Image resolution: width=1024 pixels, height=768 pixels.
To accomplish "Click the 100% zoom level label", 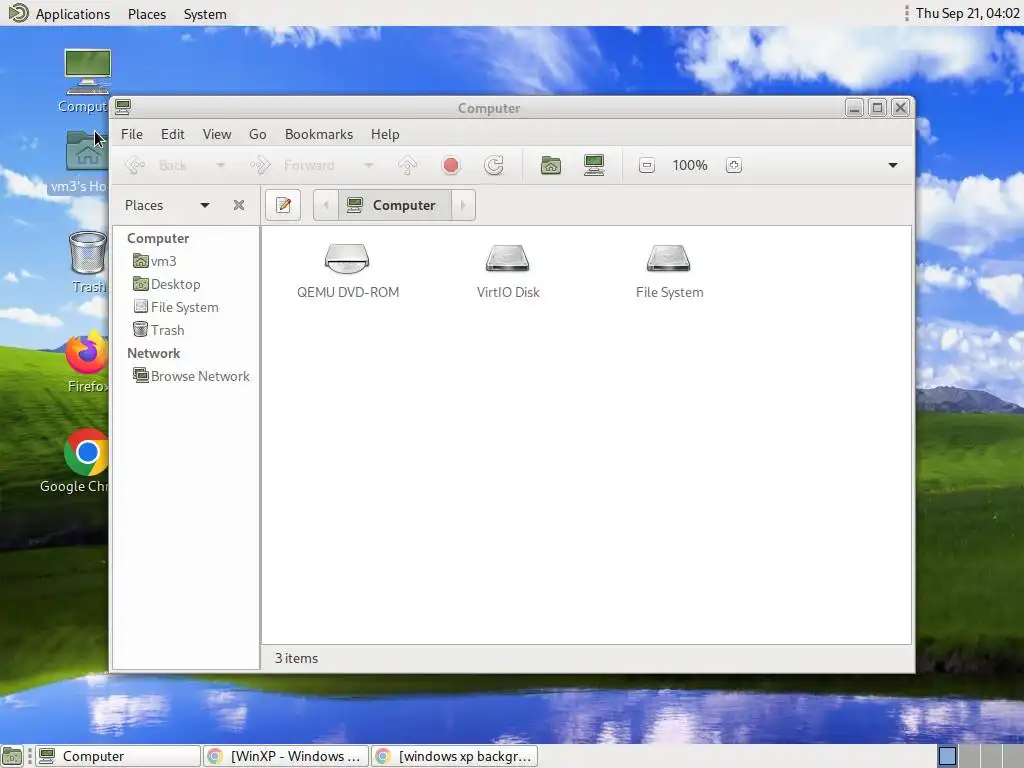I will tap(690, 165).
